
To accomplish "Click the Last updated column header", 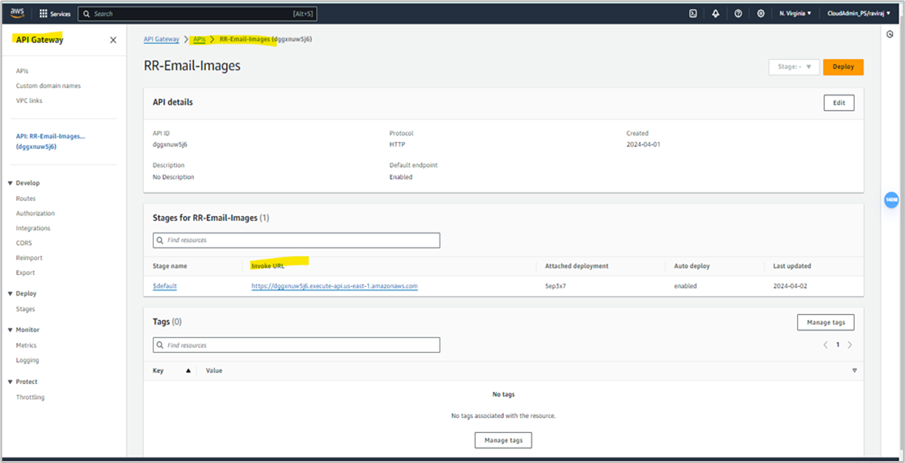I will pos(792,266).
